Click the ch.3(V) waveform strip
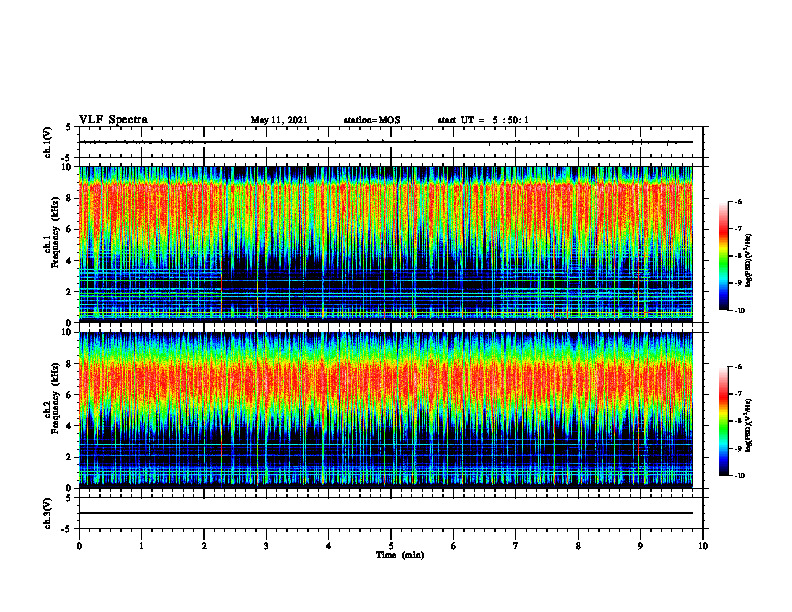 coord(391,513)
